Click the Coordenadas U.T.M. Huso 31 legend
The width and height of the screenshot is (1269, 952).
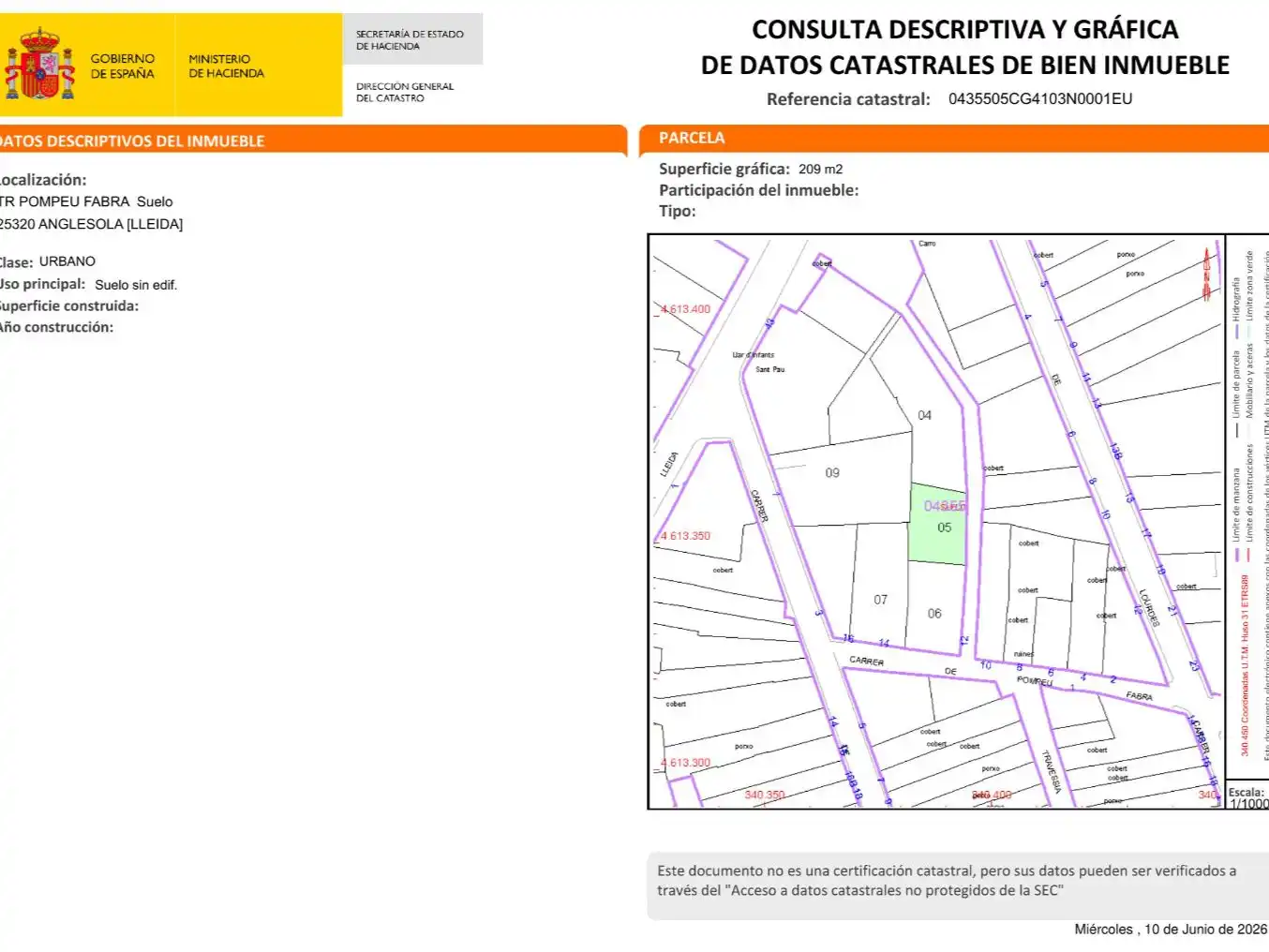[1245, 665]
